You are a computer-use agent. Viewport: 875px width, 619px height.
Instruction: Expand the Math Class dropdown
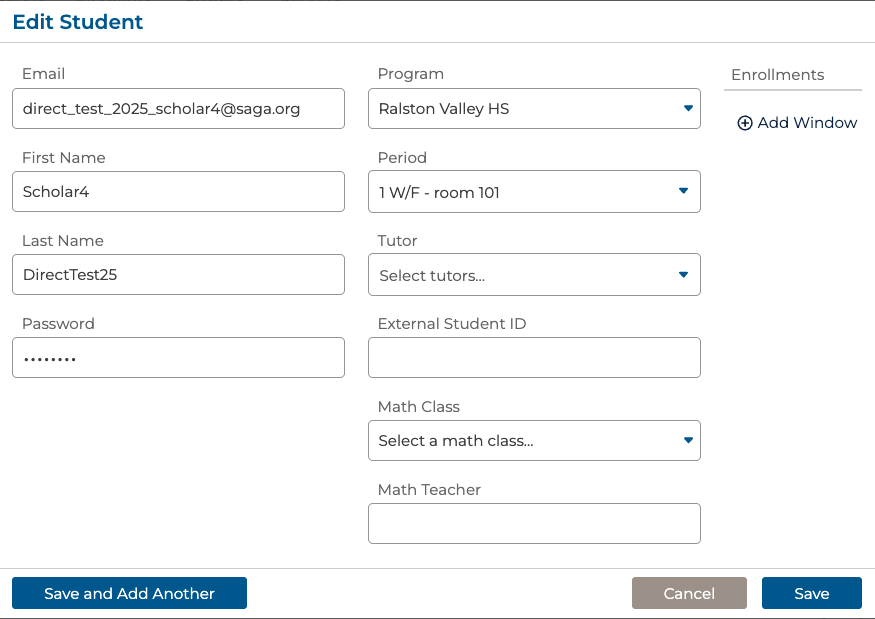[688, 440]
